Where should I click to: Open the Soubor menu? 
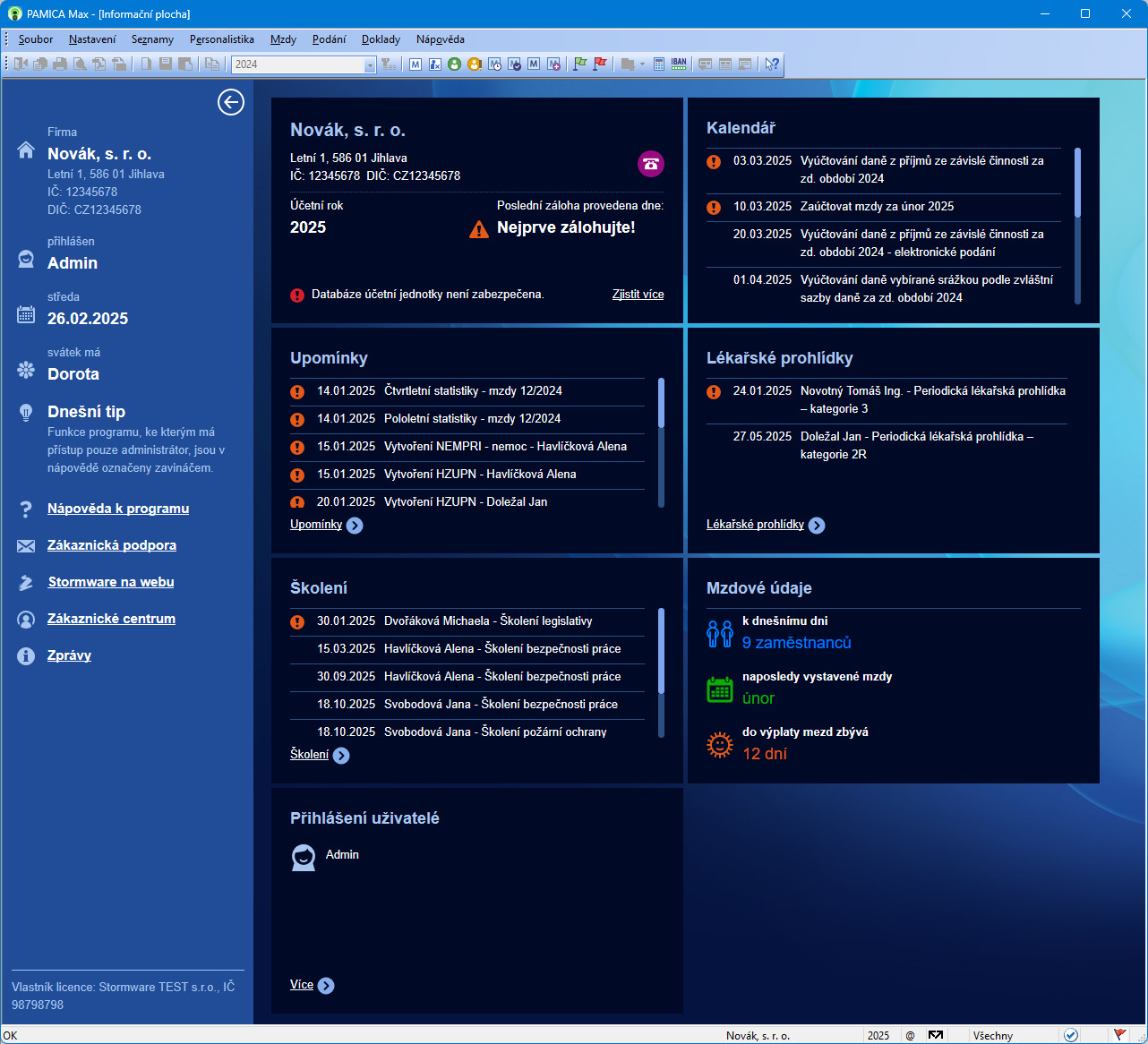[36, 39]
